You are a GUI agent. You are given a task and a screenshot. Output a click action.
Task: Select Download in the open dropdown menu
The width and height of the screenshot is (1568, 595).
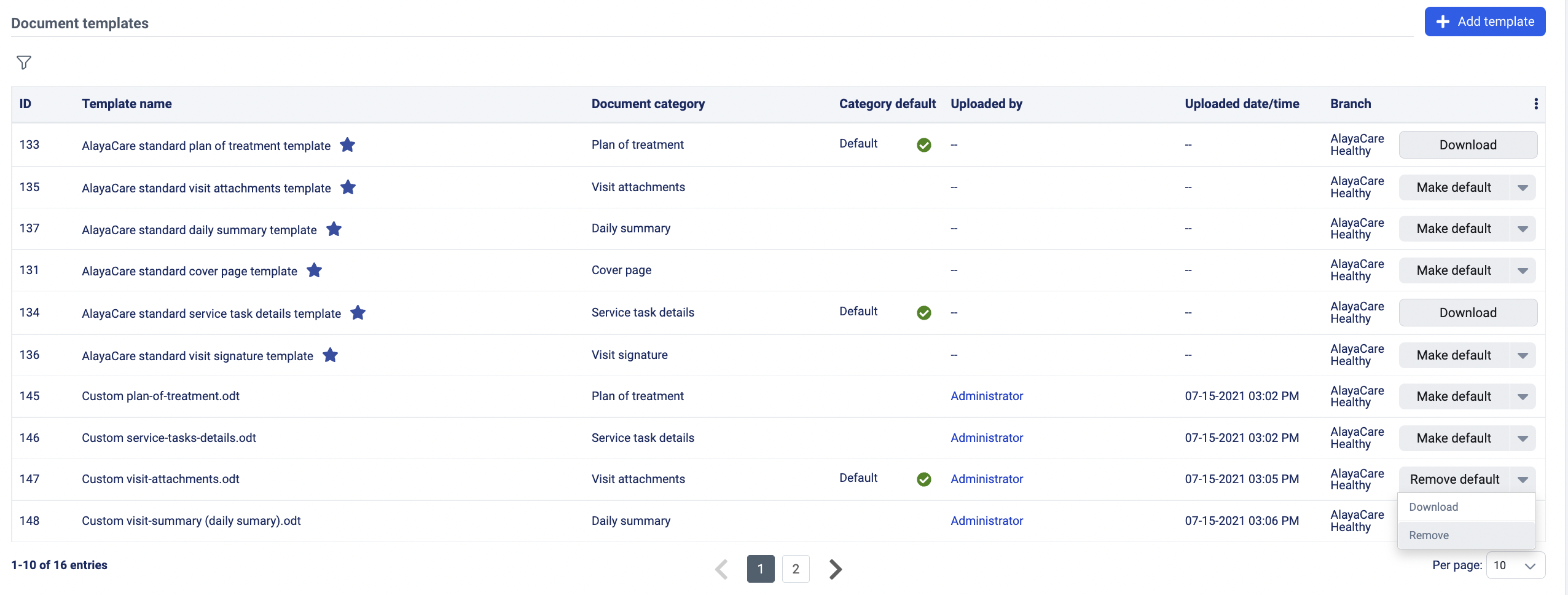point(1433,507)
